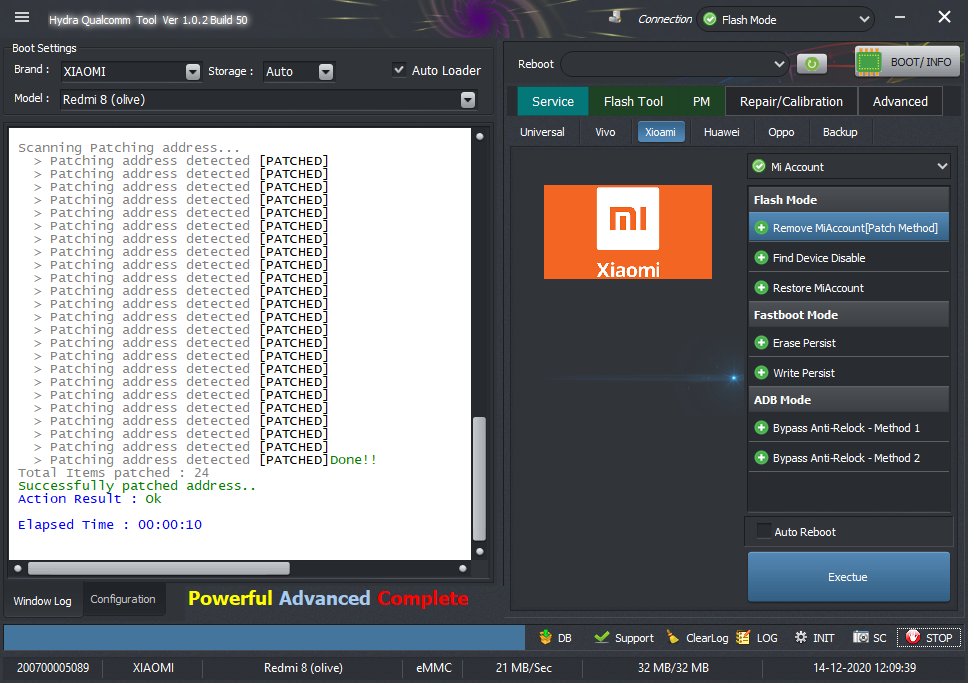Select the Universal sub-tab
Image resolution: width=968 pixels, height=683 pixels.
point(542,132)
